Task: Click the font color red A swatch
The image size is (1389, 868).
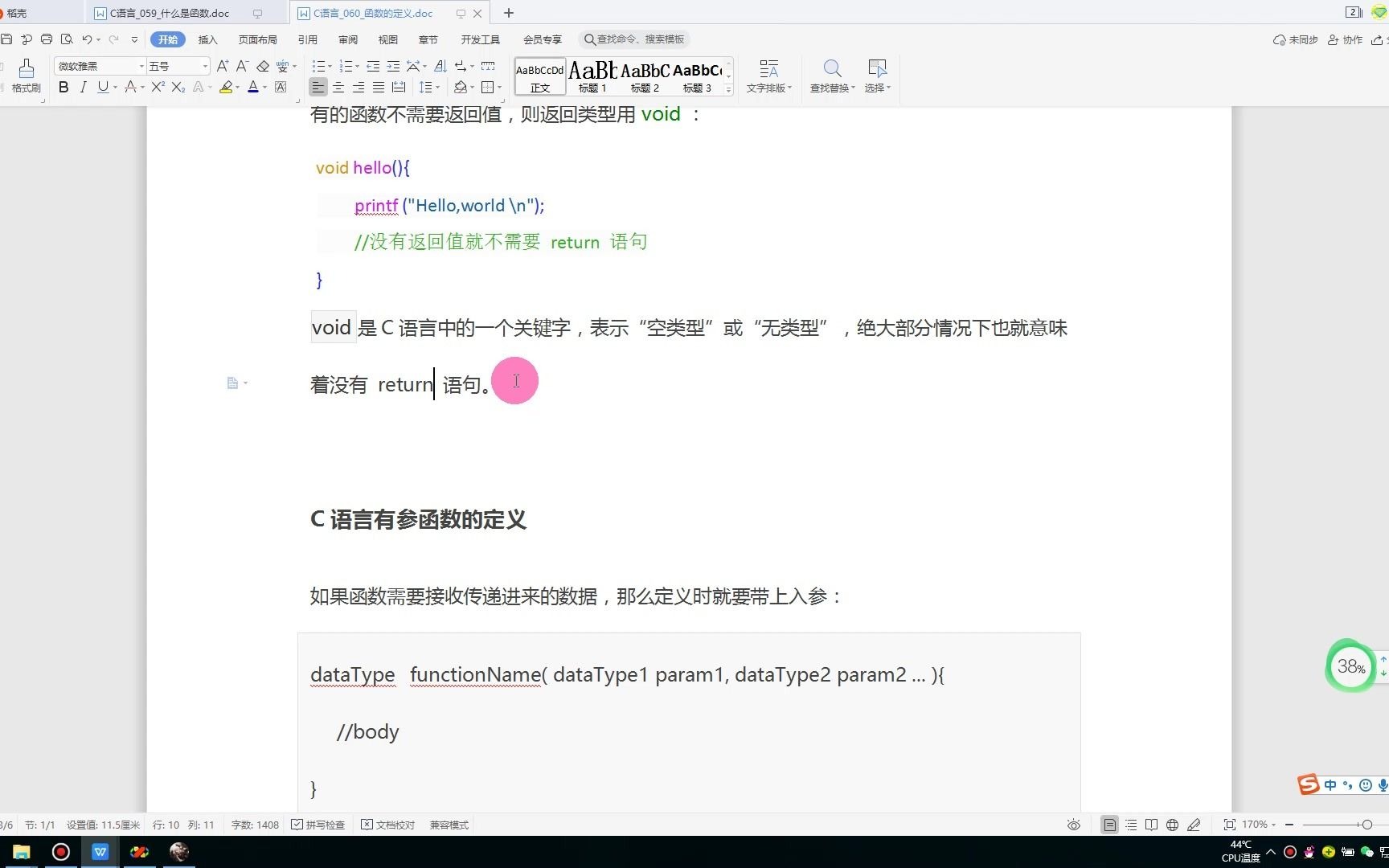Action: click(253, 87)
